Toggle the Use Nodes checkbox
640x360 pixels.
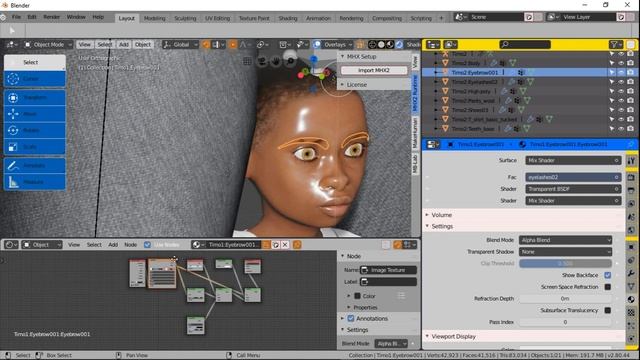(147, 244)
